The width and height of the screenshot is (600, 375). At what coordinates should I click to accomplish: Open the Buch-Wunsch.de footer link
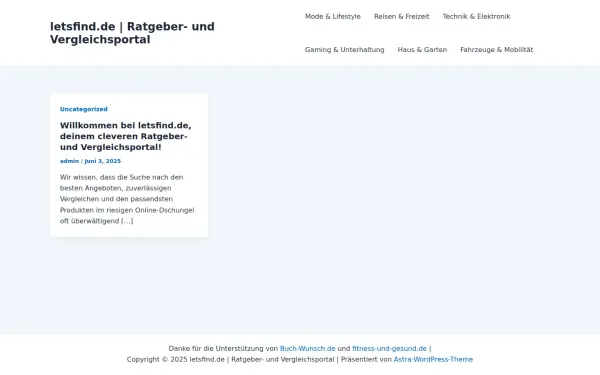coord(307,349)
